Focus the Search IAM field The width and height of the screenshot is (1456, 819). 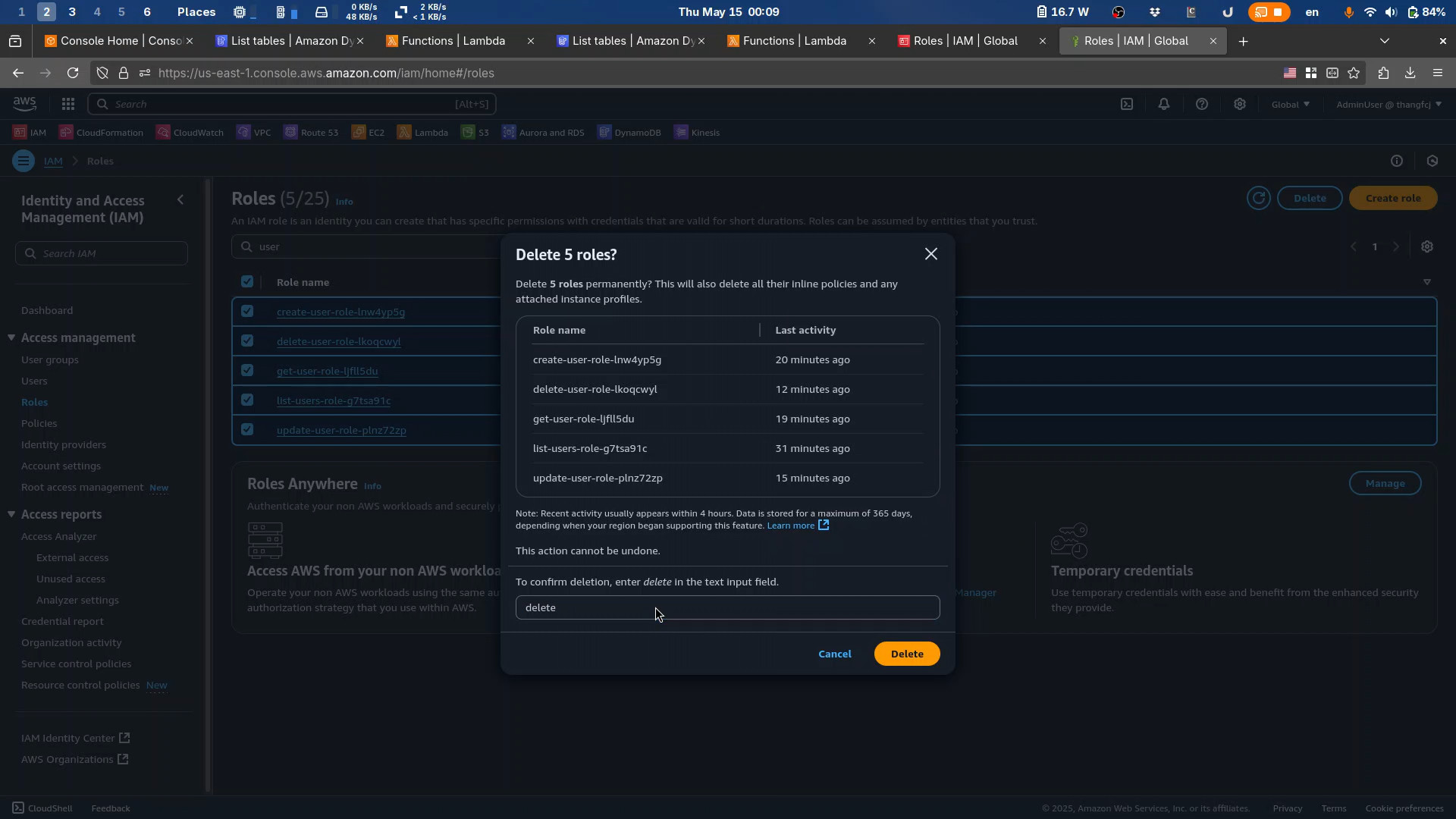102,253
